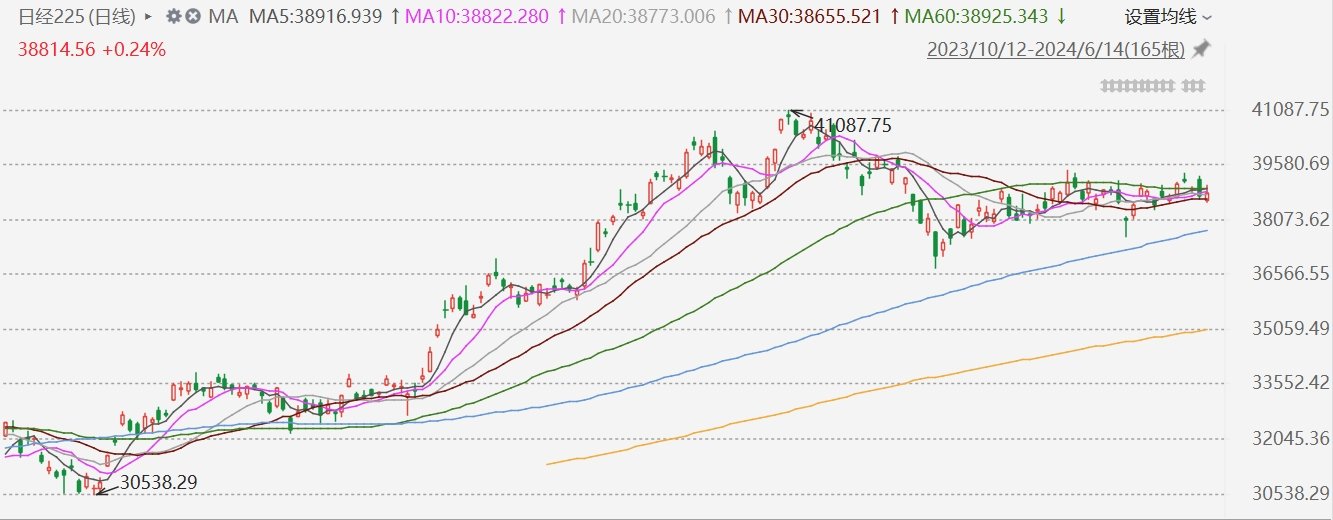Click the 30538.29 low price marker
This screenshot has height=520, width=1333.
tap(158, 483)
